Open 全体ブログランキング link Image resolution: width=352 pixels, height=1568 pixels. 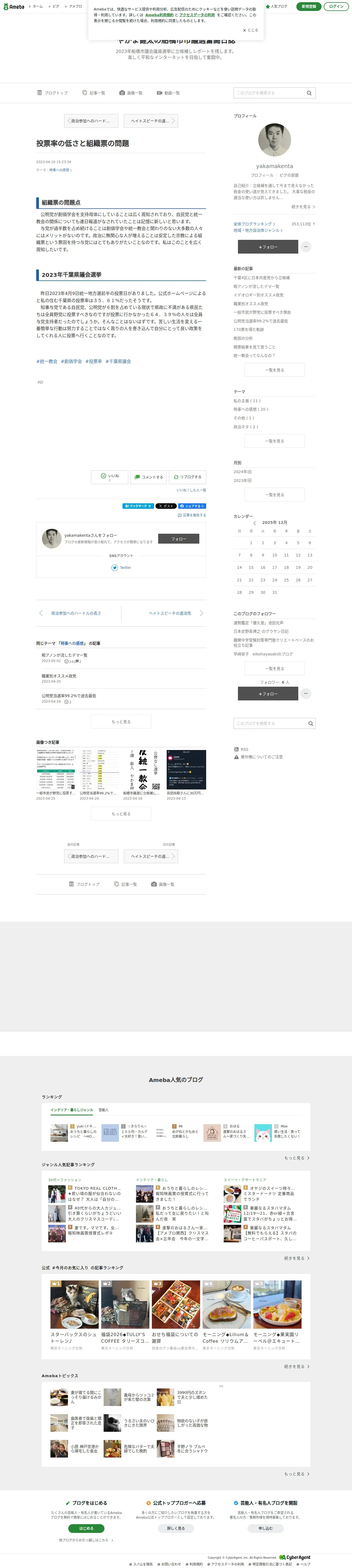coord(255,224)
